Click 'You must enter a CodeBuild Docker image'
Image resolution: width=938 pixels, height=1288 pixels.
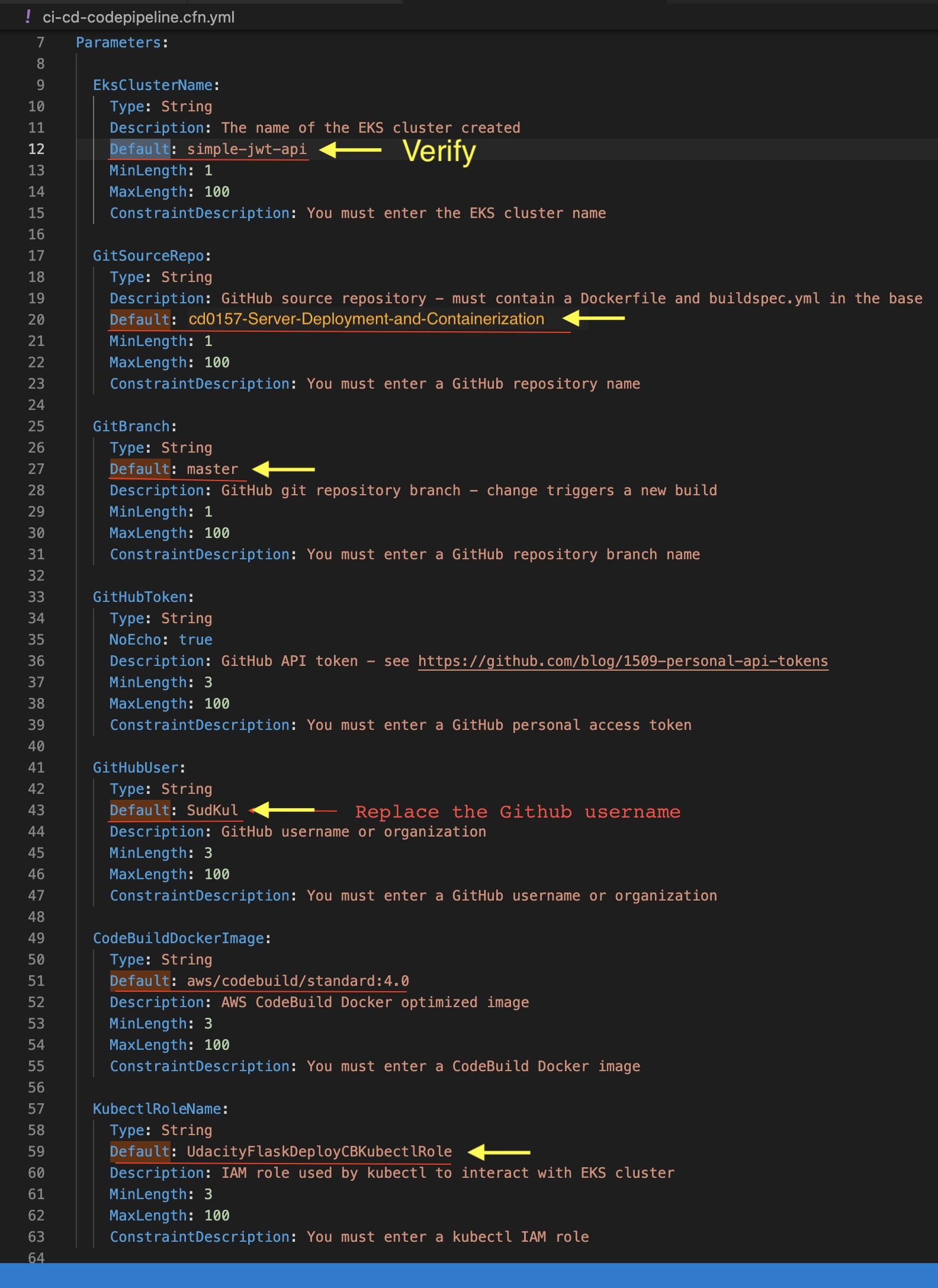473,1066
